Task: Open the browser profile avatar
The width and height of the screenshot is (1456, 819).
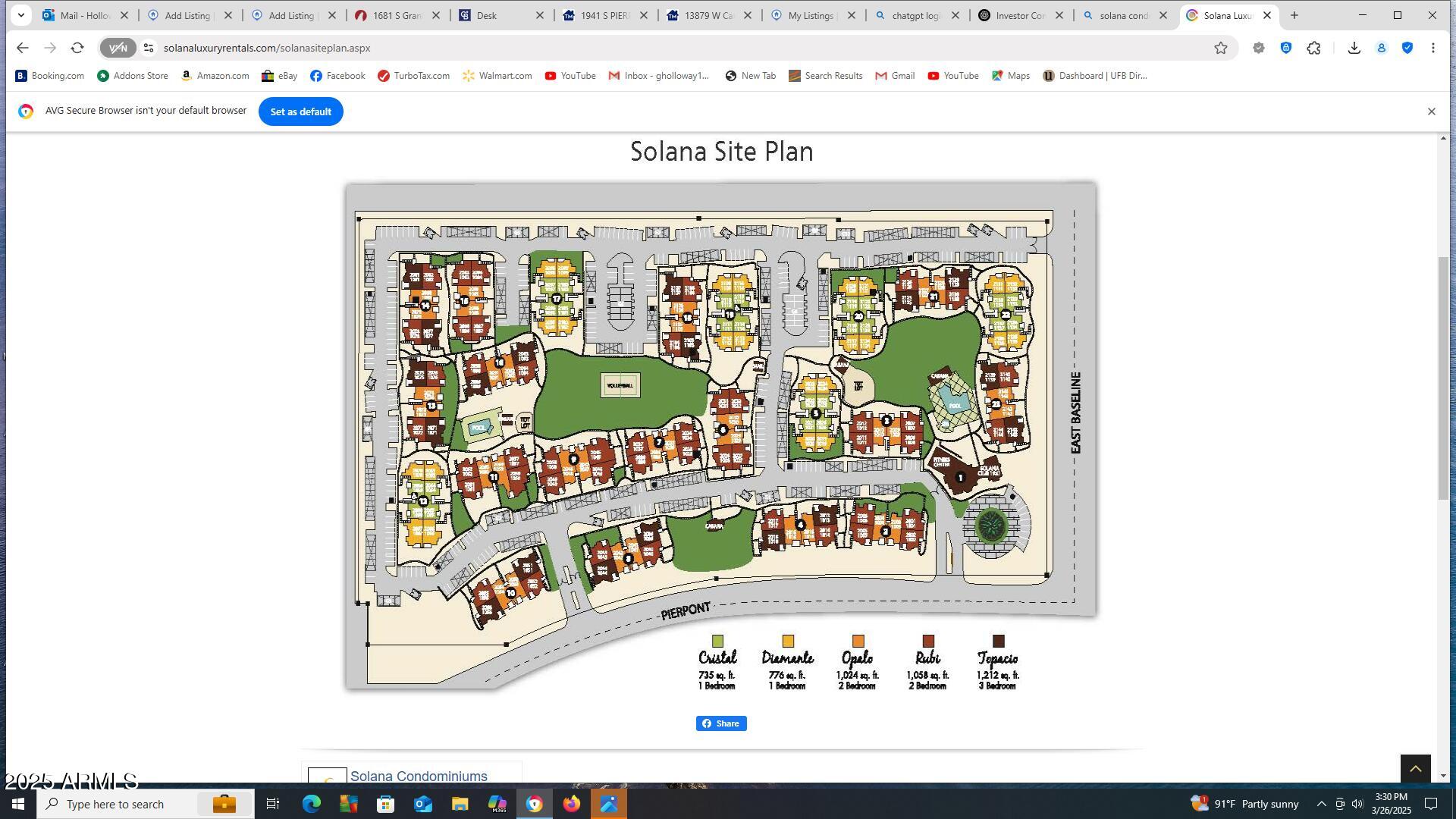Action: [1381, 47]
